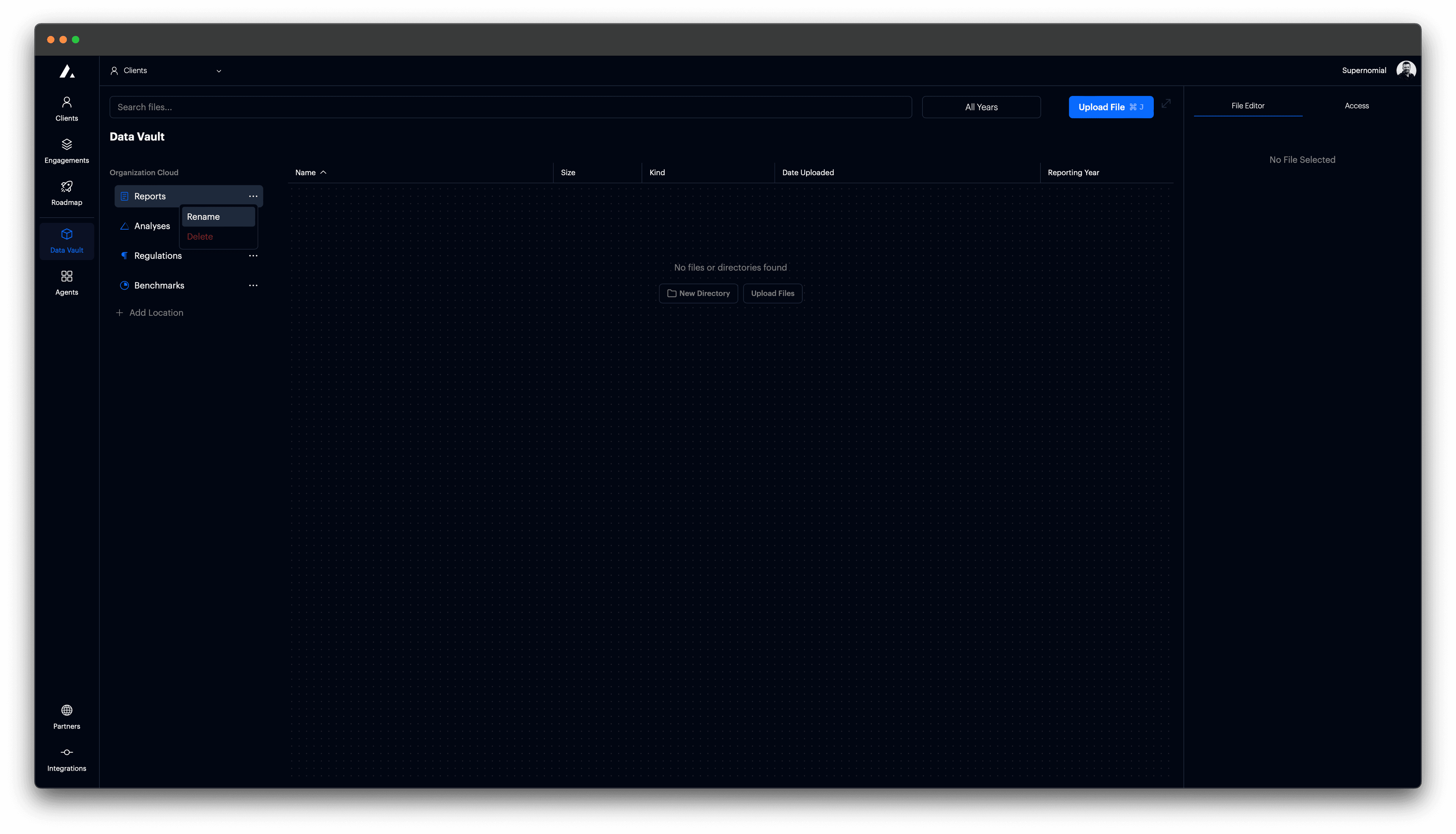
Task: Open the Agents section
Action: pyautogui.click(x=66, y=282)
